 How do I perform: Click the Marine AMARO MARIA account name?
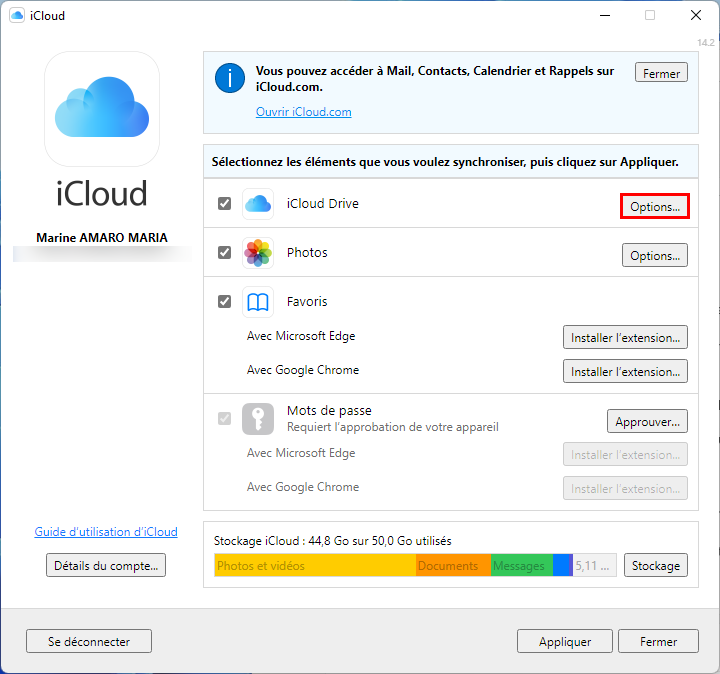(102, 237)
